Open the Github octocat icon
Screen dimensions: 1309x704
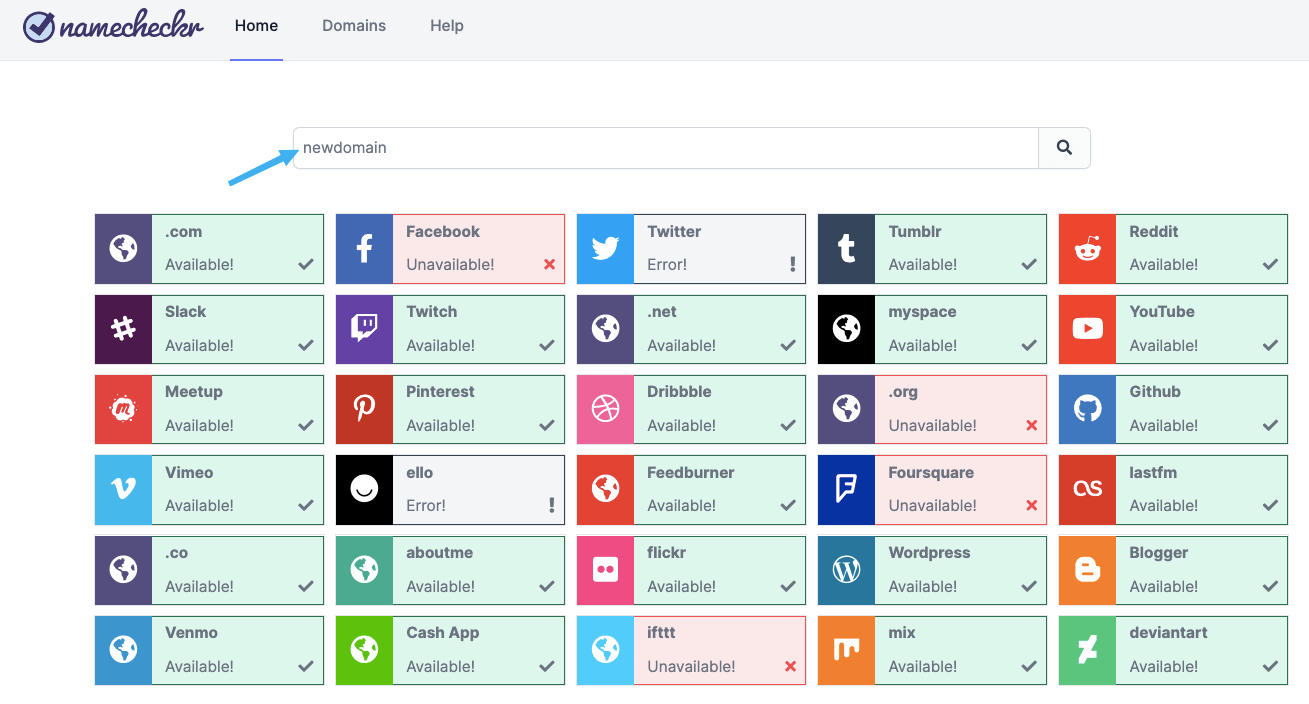click(1087, 409)
